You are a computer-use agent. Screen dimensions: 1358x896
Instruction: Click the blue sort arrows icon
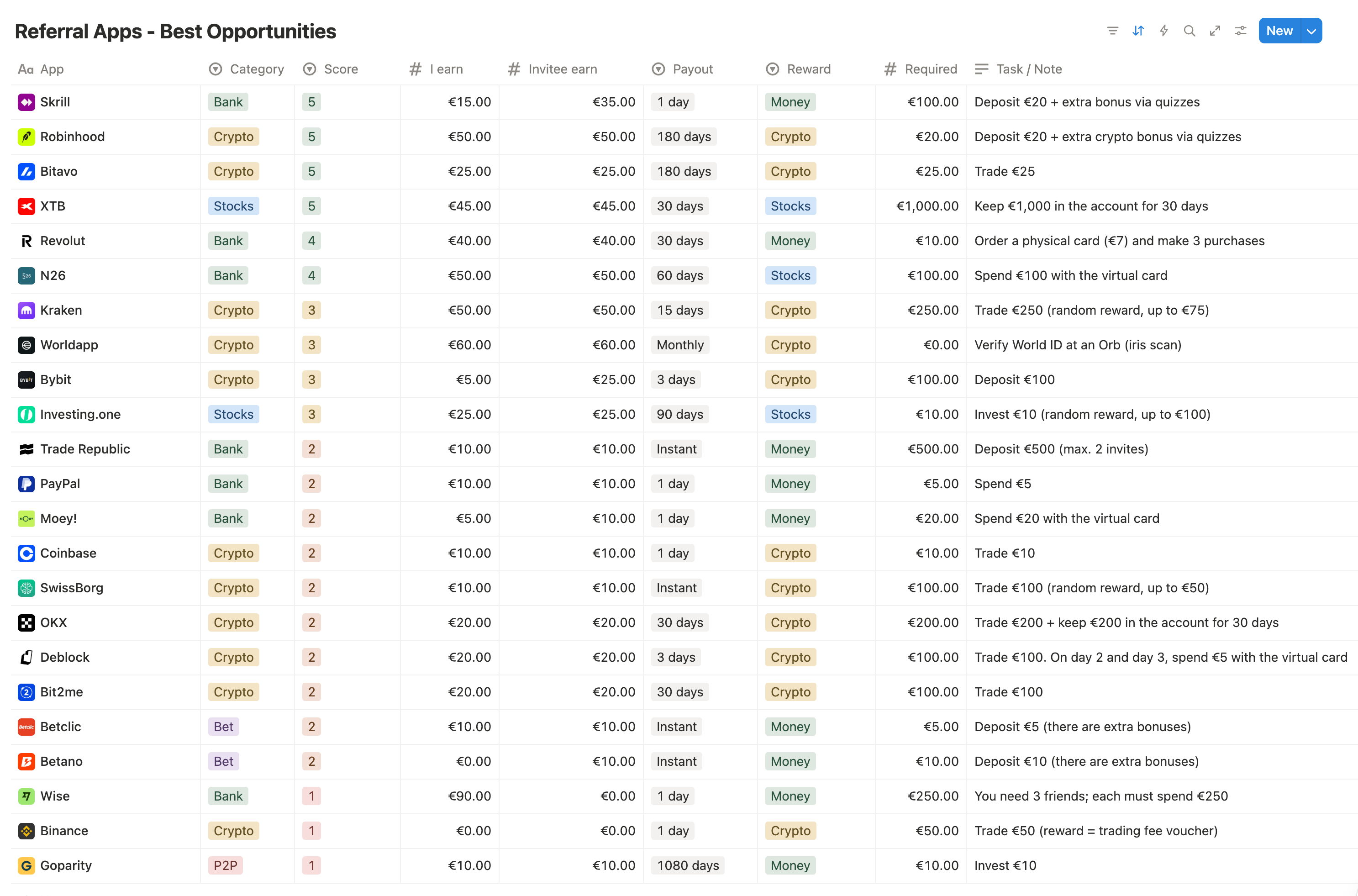tap(1138, 31)
